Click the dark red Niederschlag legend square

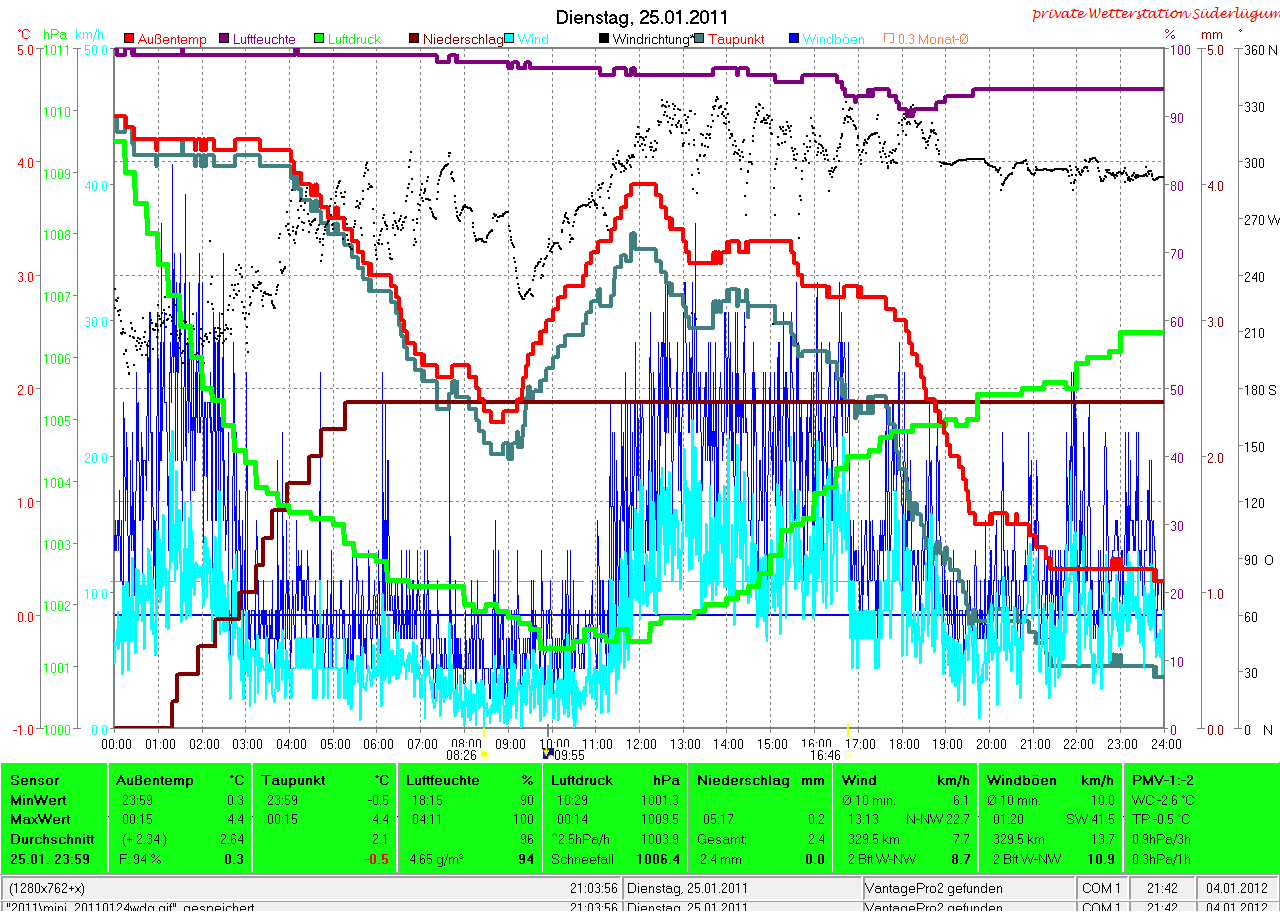413,39
